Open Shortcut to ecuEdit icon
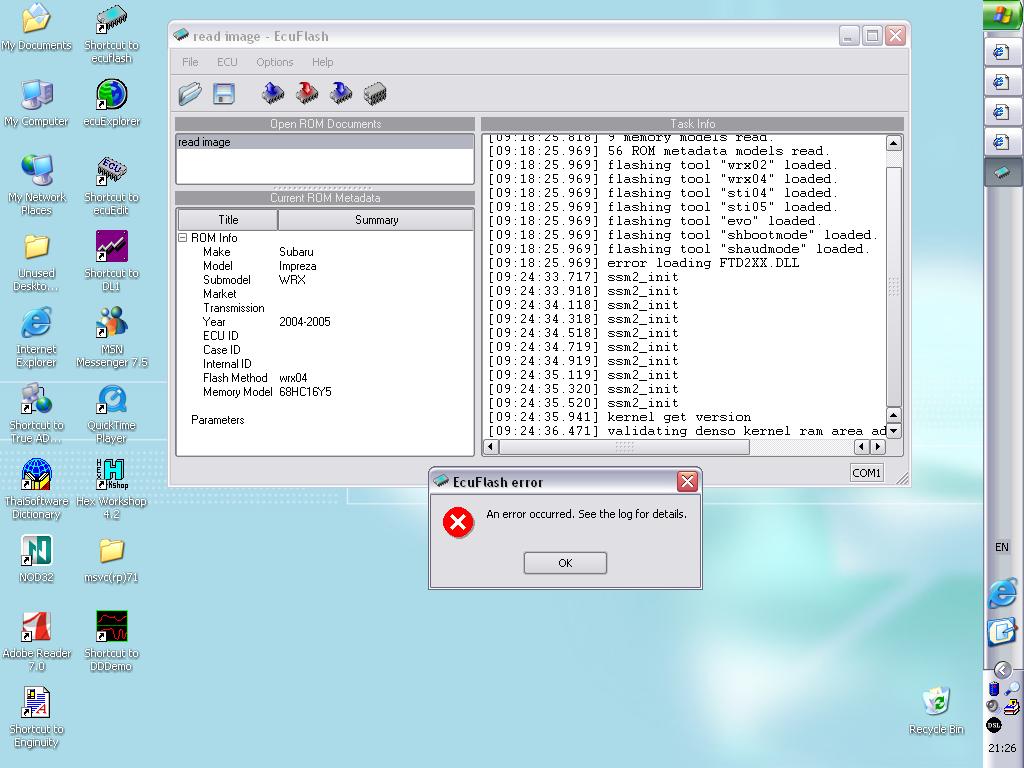 coord(111,186)
